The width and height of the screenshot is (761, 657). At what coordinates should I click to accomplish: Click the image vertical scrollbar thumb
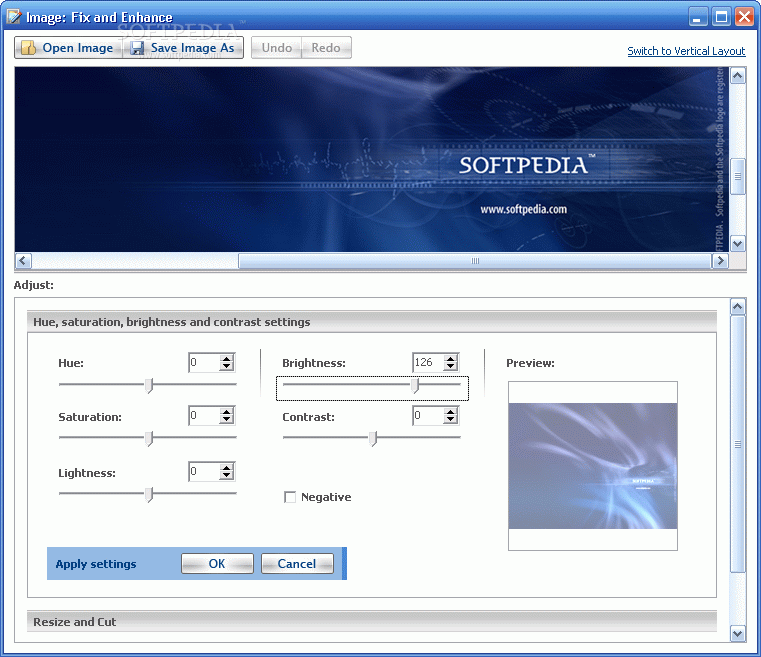pyautogui.click(x=738, y=177)
